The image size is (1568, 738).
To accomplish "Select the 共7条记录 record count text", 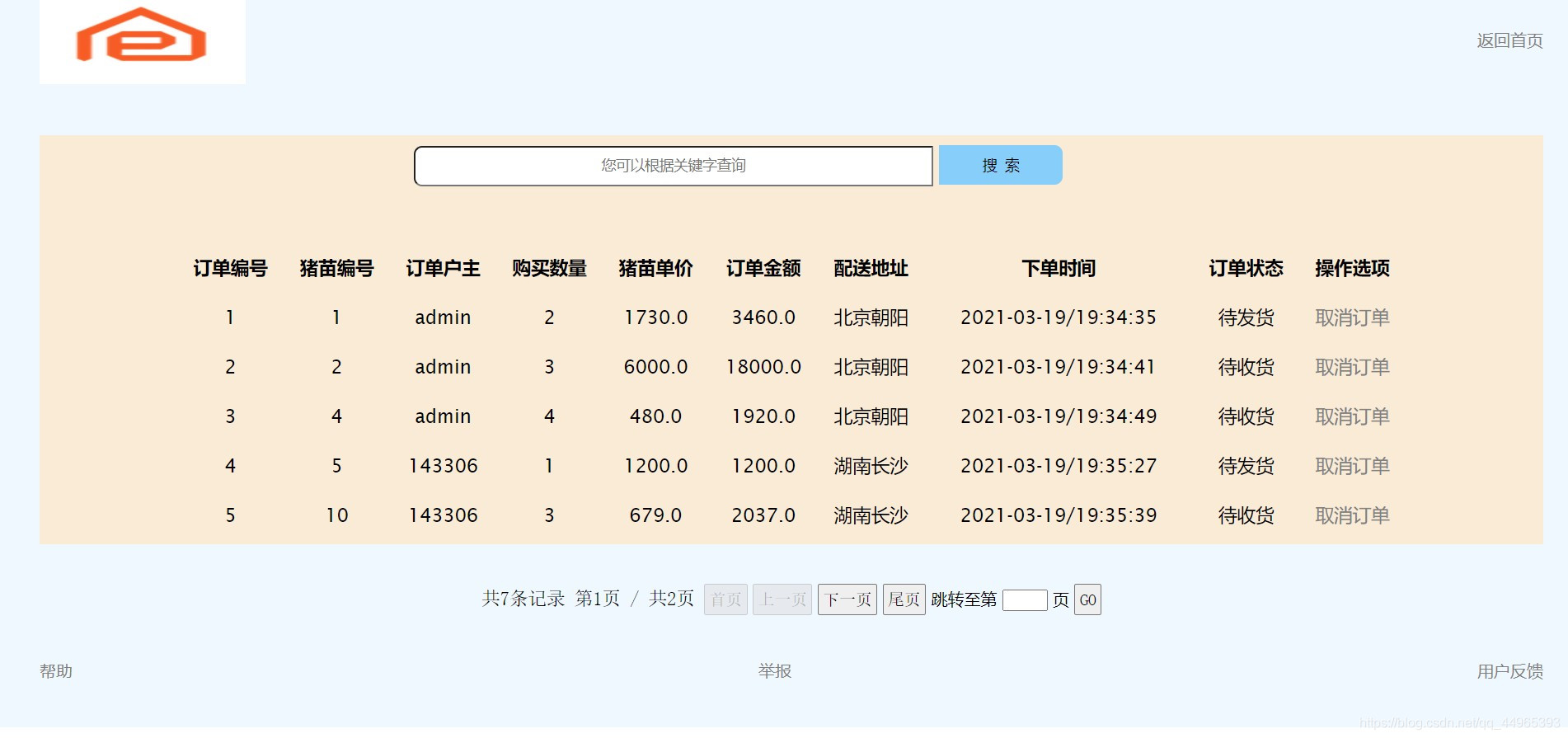I will click(523, 599).
